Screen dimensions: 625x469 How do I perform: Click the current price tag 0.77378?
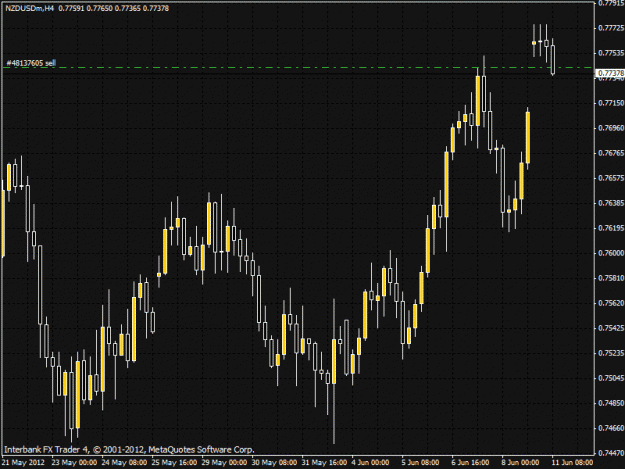tap(610, 73)
